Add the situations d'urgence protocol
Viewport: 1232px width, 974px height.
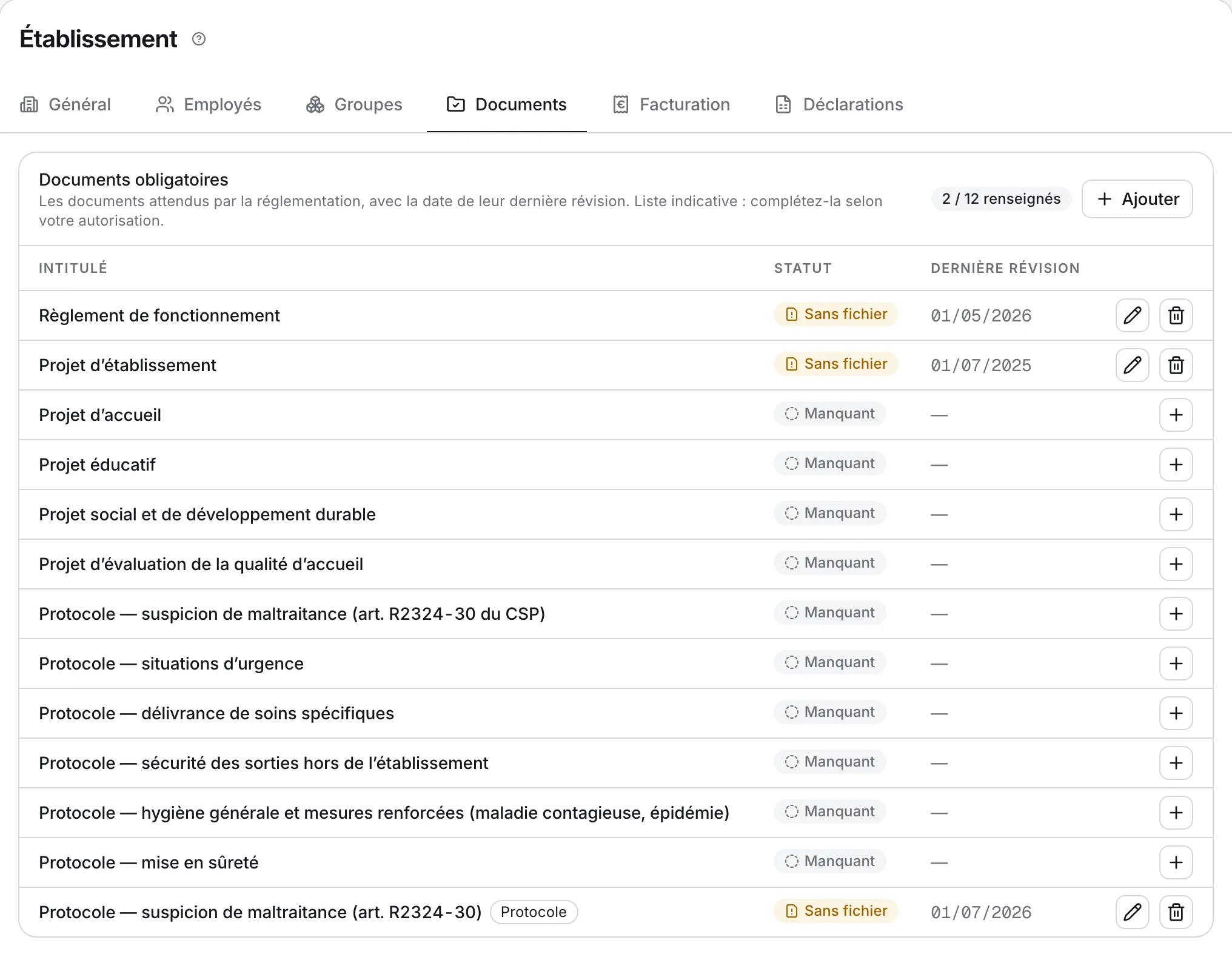(1176, 663)
